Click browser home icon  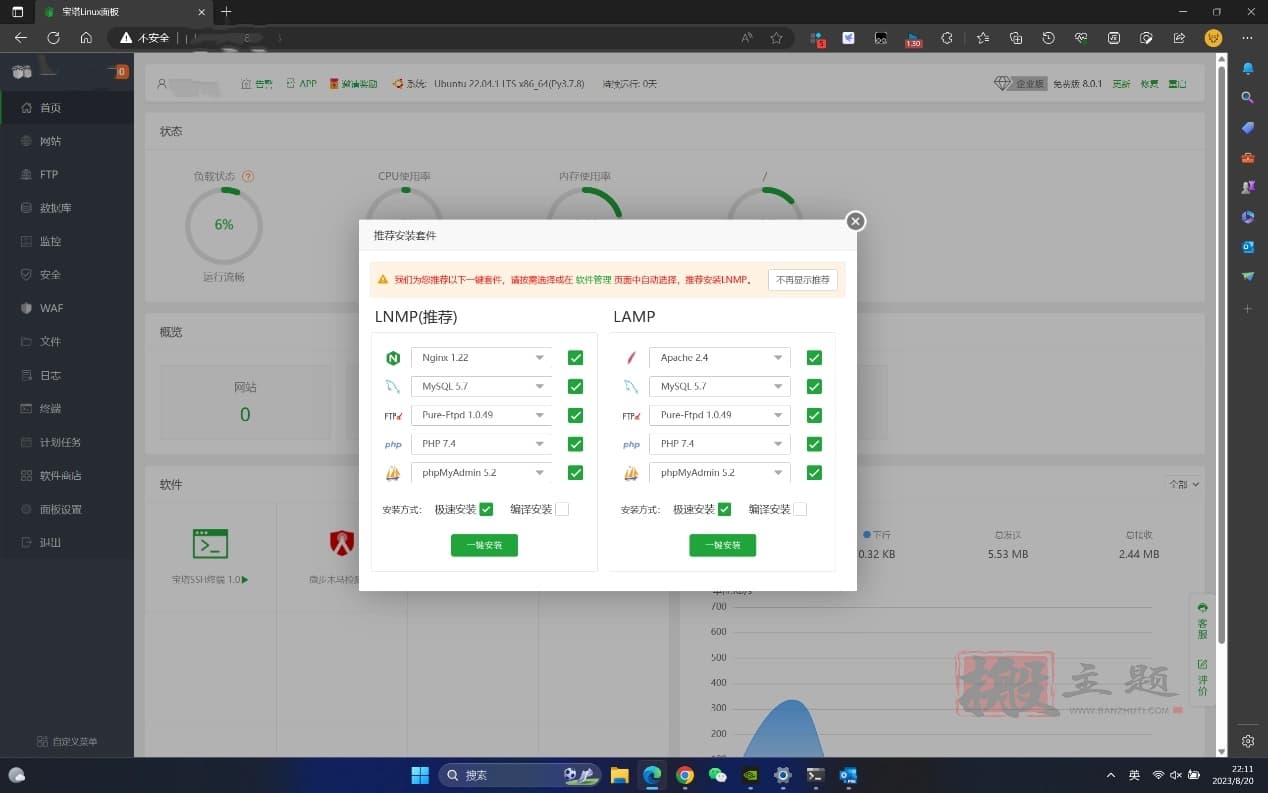pos(86,37)
